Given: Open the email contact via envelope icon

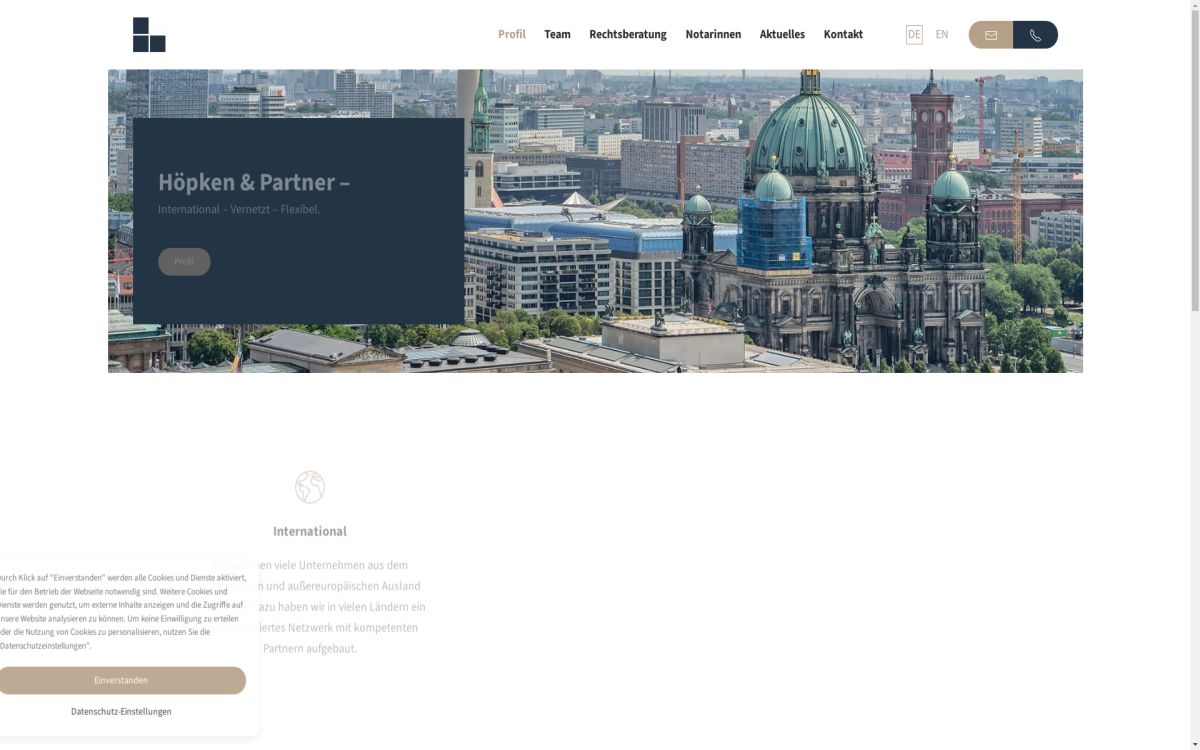Looking at the screenshot, I should [x=989, y=34].
